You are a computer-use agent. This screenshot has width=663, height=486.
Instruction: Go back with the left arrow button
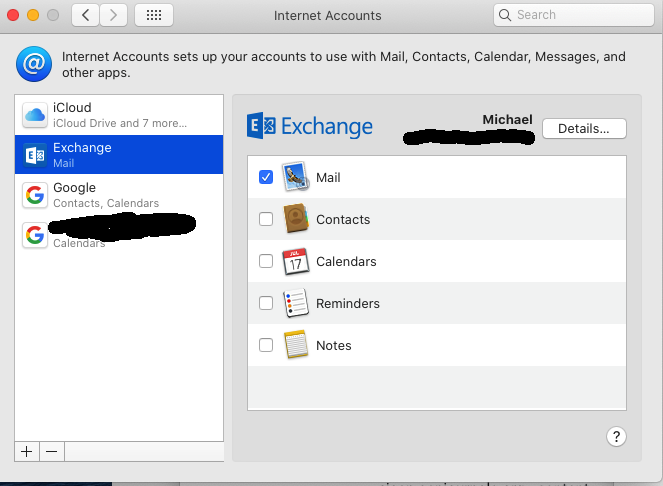pos(85,15)
